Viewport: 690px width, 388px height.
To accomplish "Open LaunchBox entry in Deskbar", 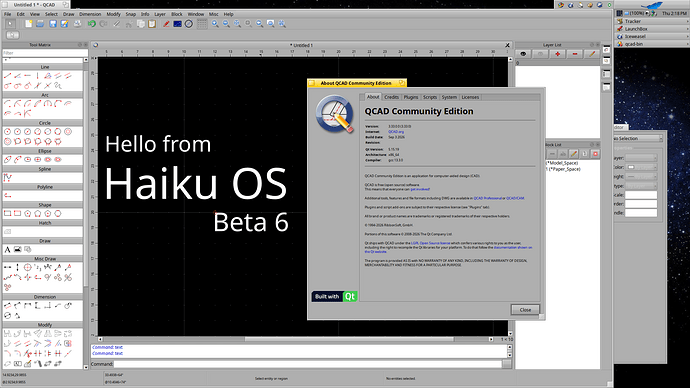I will [651, 29].
